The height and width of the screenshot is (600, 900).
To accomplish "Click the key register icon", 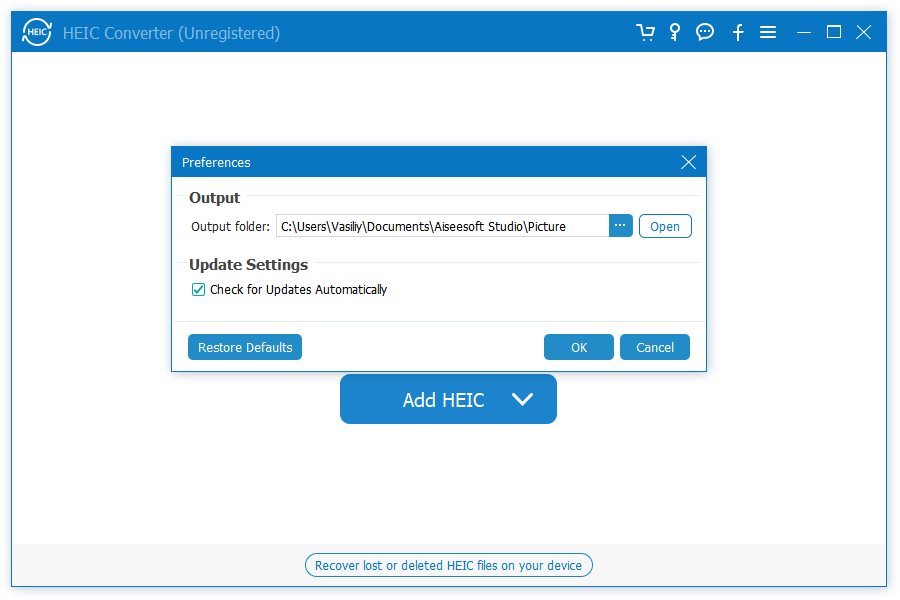I will pyautogui.click(x=675, y=32).
